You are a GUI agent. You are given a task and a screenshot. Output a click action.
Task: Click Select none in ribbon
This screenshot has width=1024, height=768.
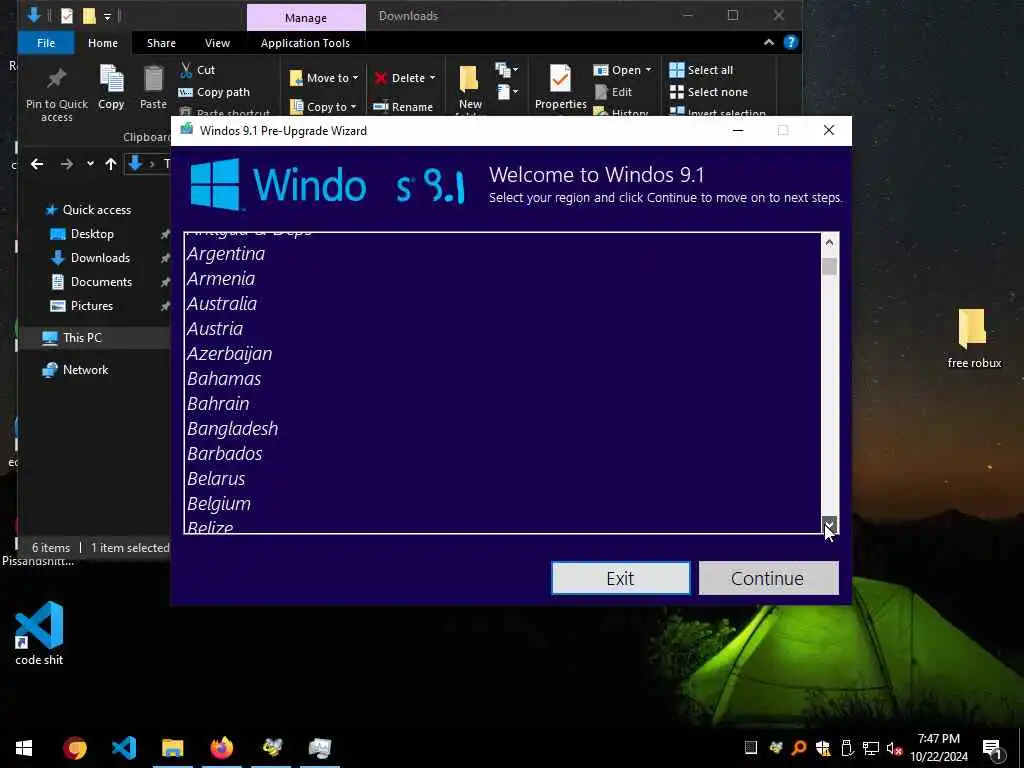click(x=709, y=92)
